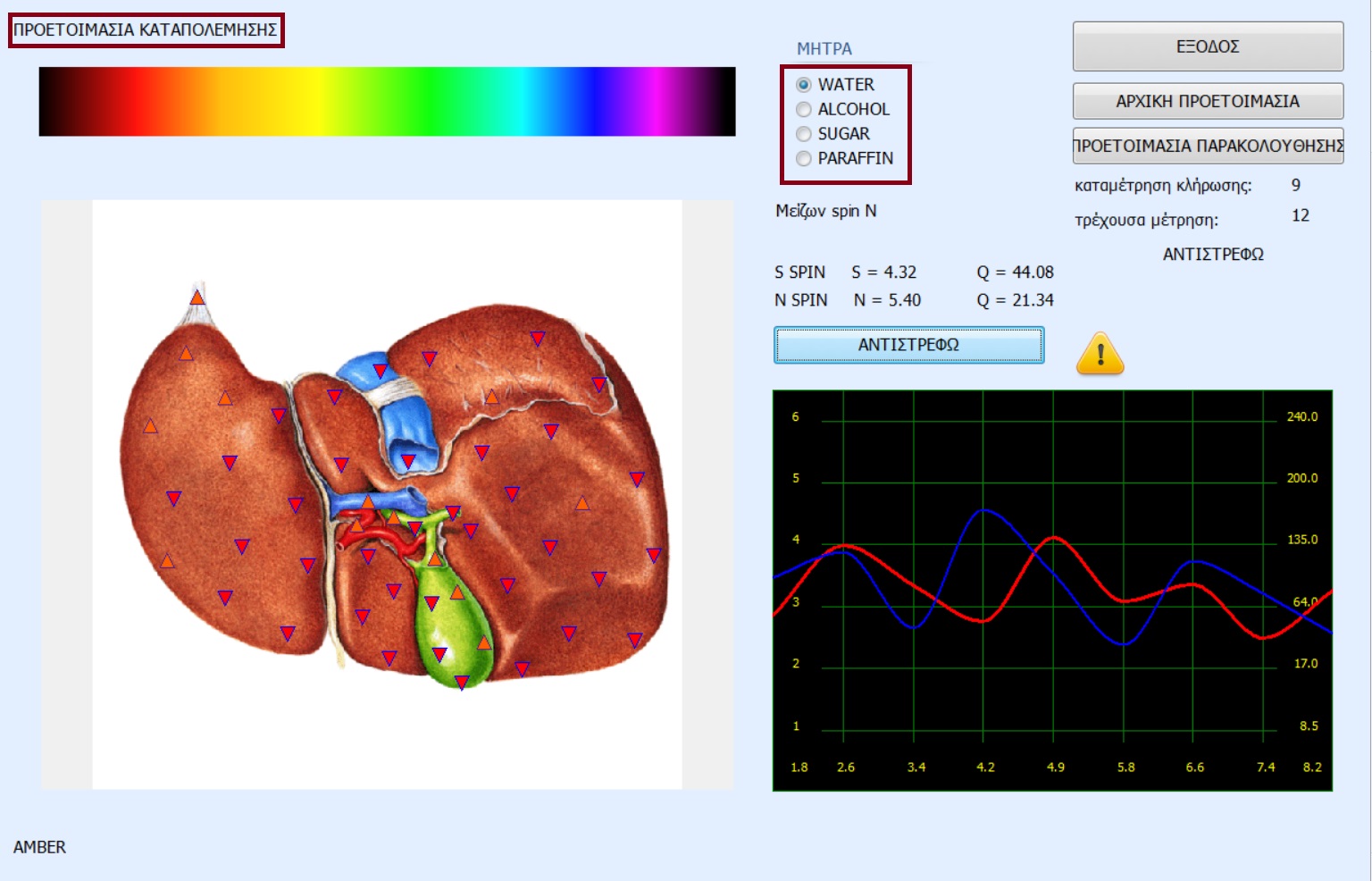
Task: Click the current measurement value 12
Action: pyautogui.click(x=1301, y=215)
